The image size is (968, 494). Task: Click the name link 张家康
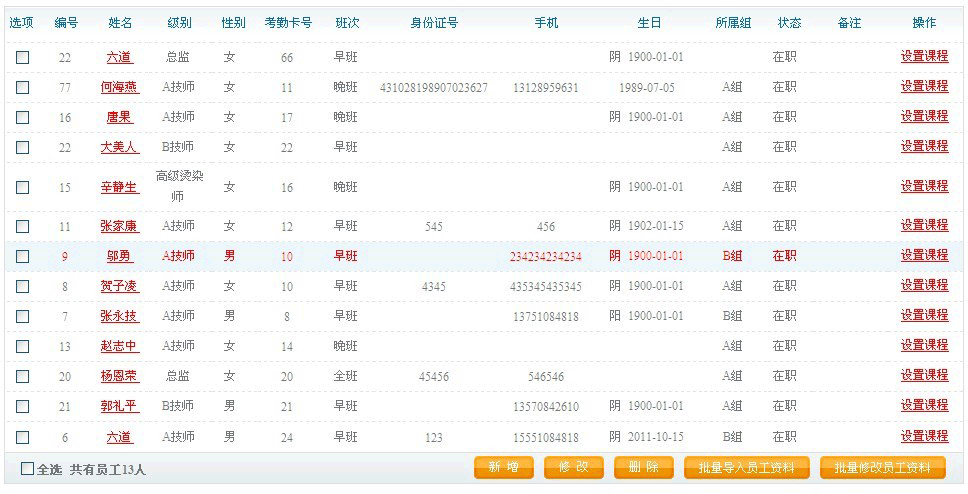[119, 226]
